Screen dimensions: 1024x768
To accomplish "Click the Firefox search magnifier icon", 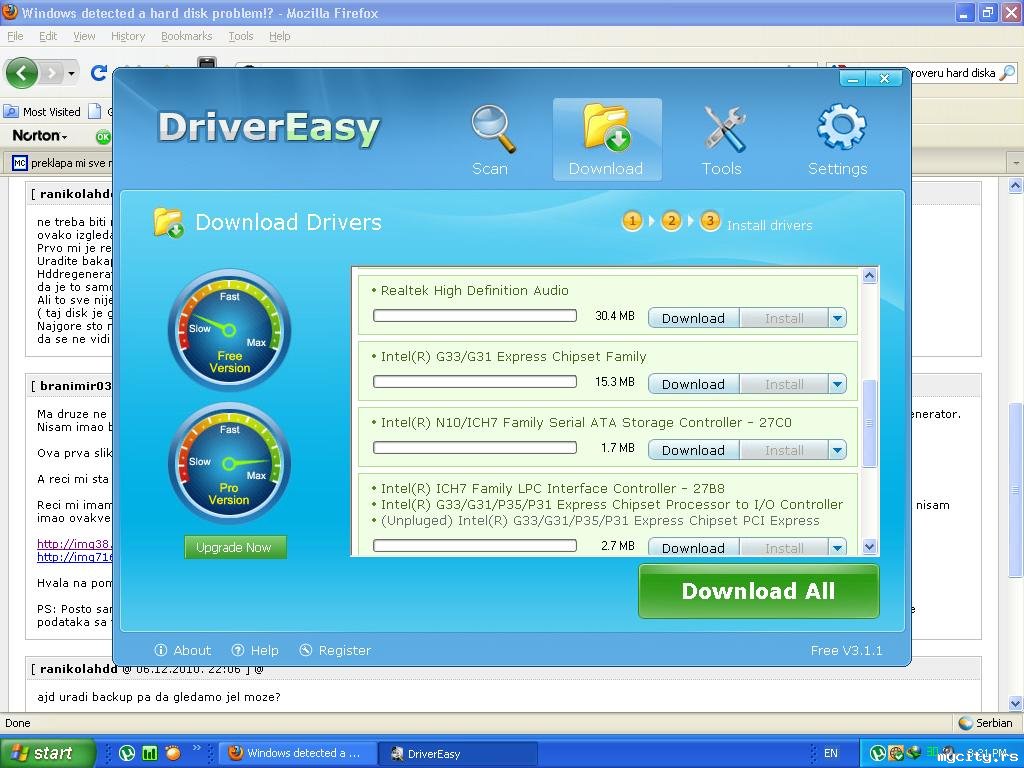I will click(x=1008, y=72).
